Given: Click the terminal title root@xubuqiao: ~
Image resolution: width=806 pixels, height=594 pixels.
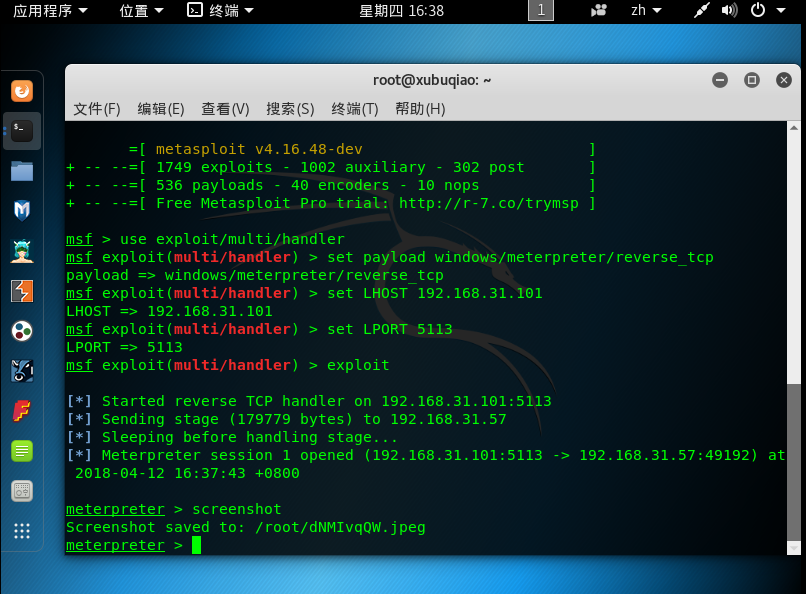Looking at the screenshot, I should (432, 81).
